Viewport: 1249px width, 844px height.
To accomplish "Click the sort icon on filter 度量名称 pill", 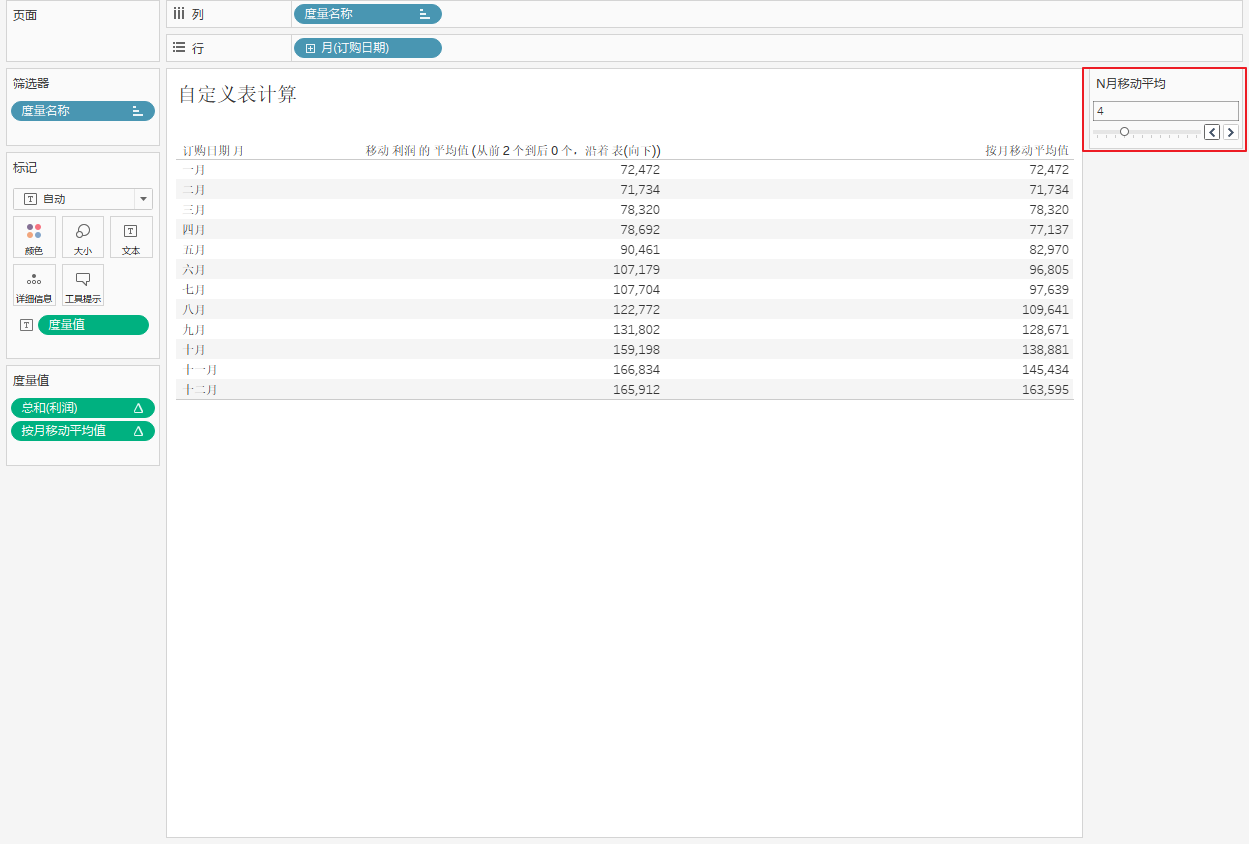I will coord(138,111).
